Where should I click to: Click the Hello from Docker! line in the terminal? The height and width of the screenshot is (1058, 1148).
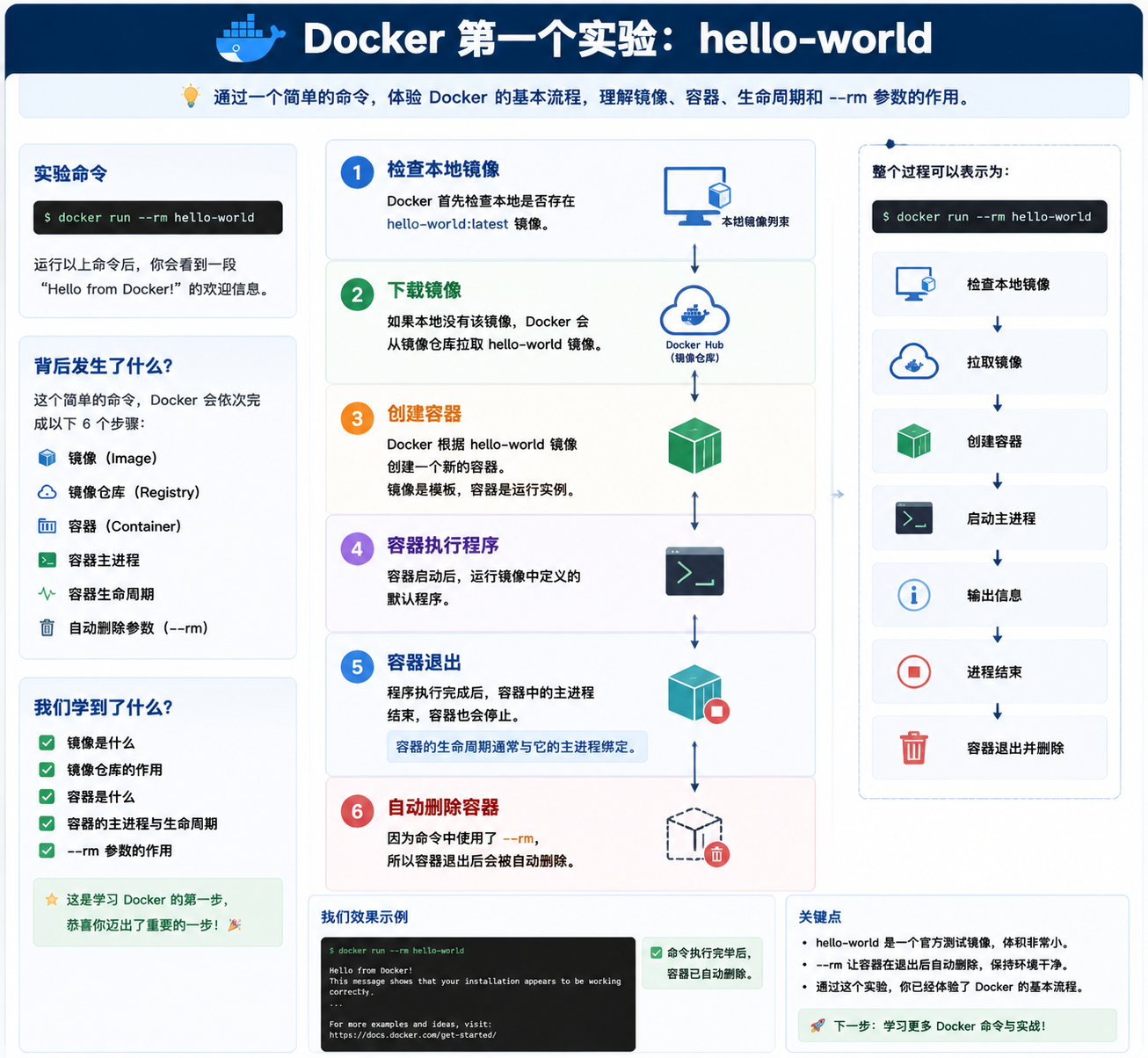371,971
